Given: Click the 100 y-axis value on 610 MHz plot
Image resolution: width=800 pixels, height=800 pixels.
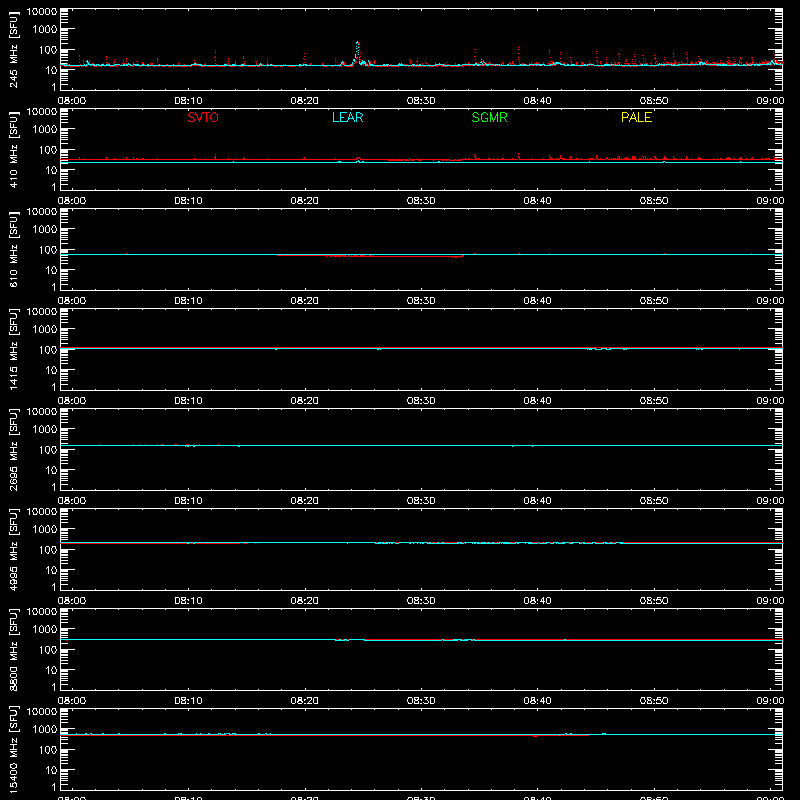Looking at the screenshot, I should (x=48, y=250).
